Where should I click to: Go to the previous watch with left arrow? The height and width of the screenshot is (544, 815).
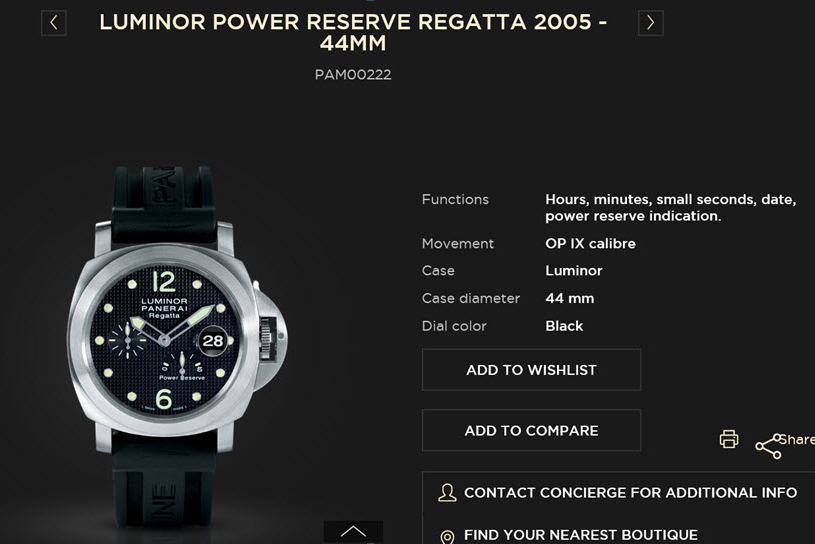pyautogui.click(x=54, y=23)
